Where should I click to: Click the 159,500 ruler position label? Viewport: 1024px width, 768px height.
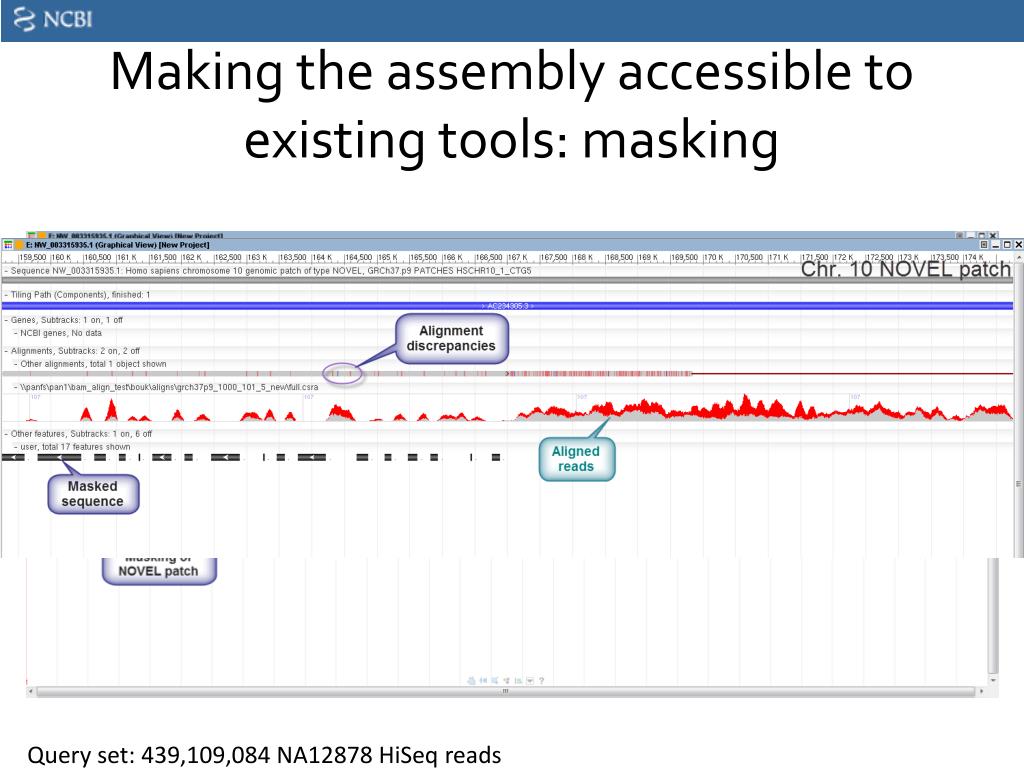click(33, 258)
